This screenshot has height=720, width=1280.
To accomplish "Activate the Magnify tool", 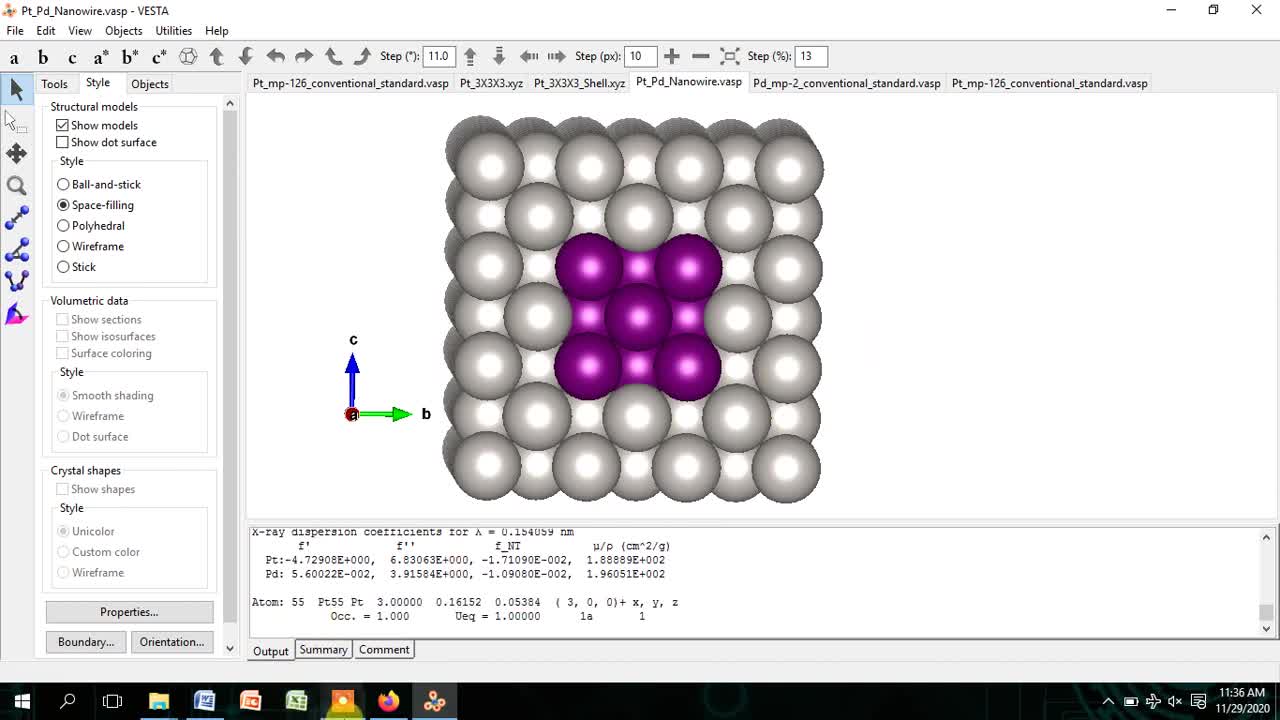I will pyautogui.click(x=16, y=185).
